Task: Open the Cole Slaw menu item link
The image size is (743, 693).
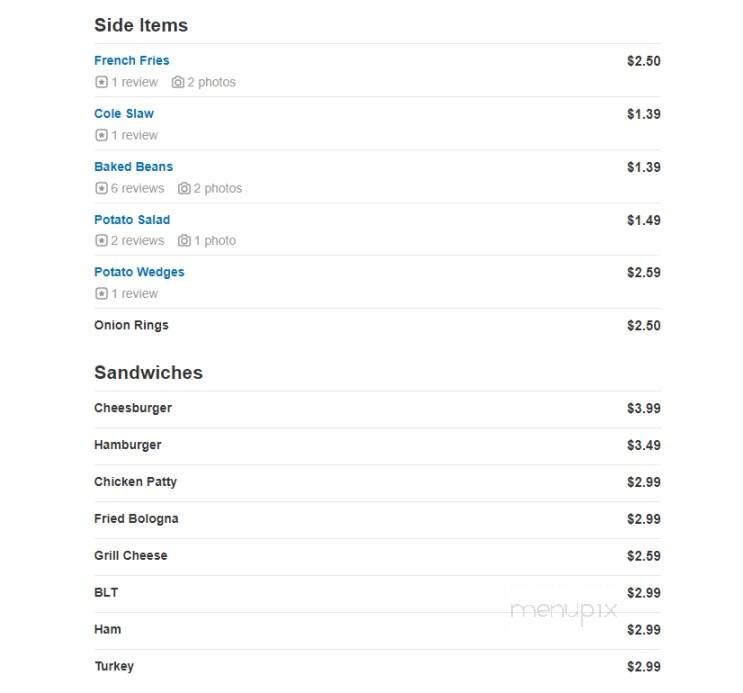Action: click(124, 114)
